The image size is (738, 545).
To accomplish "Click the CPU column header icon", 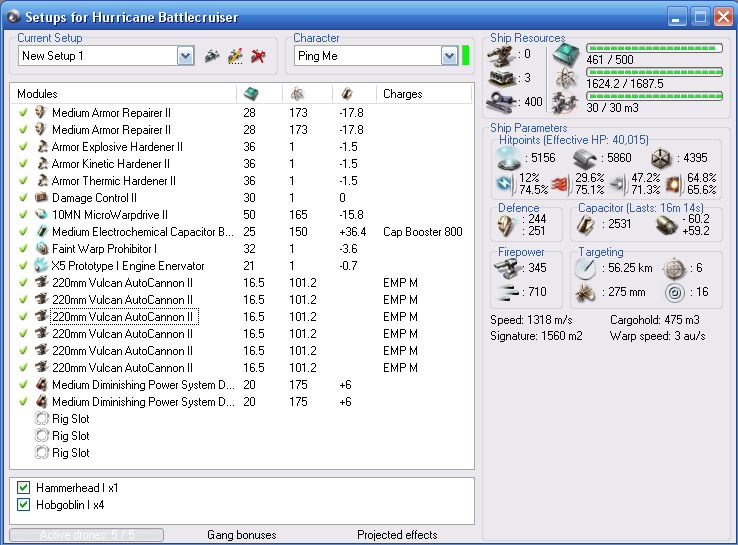I will click(x=250, y=94).
